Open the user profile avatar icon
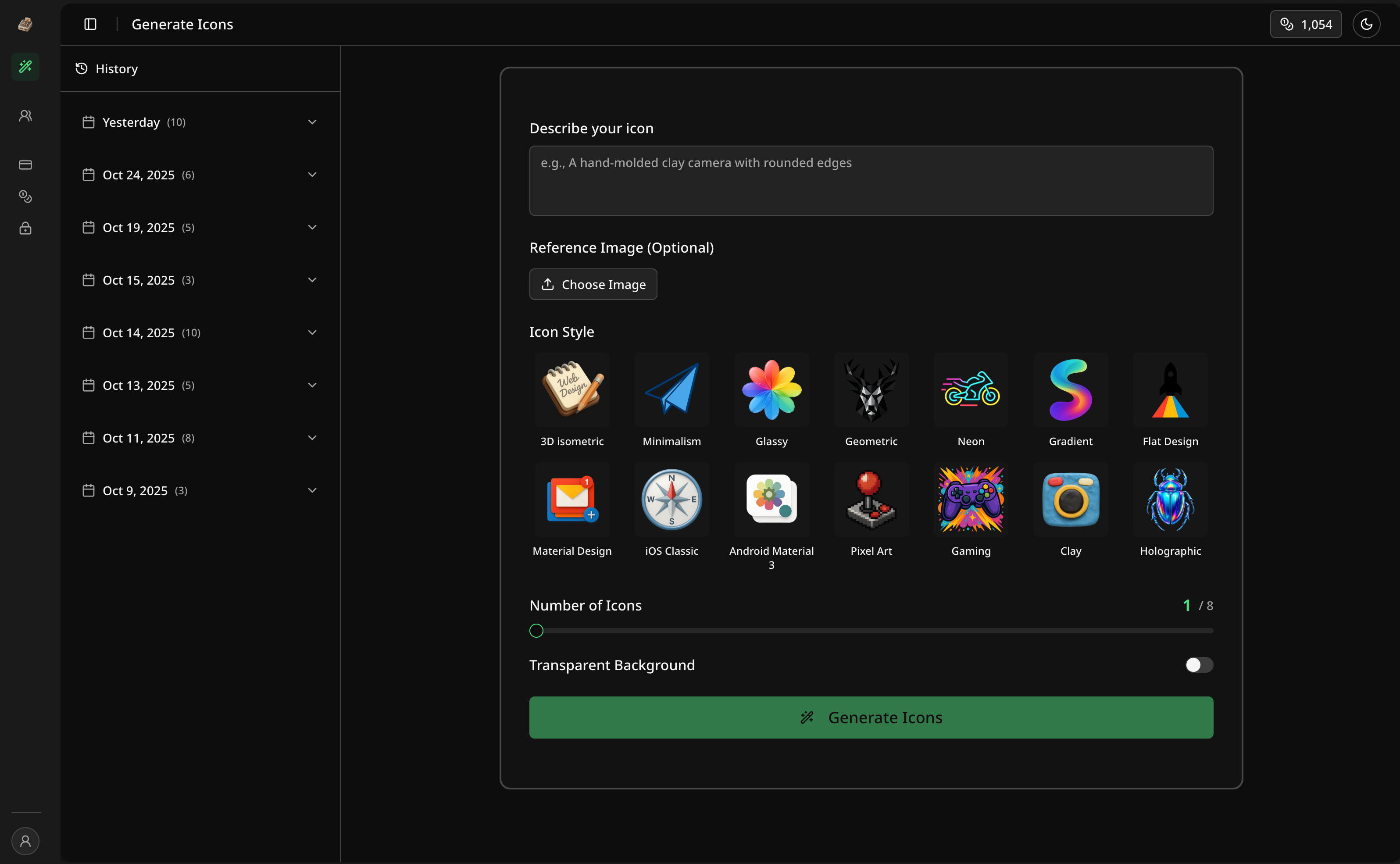This screenshot has width=1400, height=864. tap(25, 841)
